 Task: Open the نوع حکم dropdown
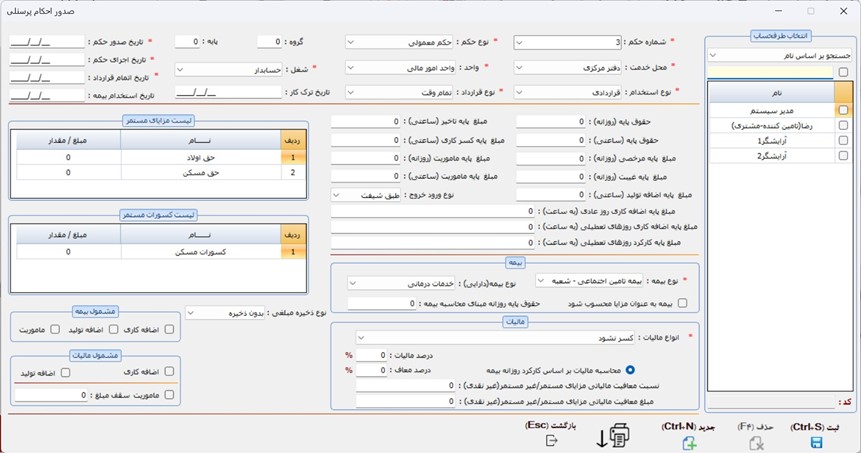tap(399, 42)
